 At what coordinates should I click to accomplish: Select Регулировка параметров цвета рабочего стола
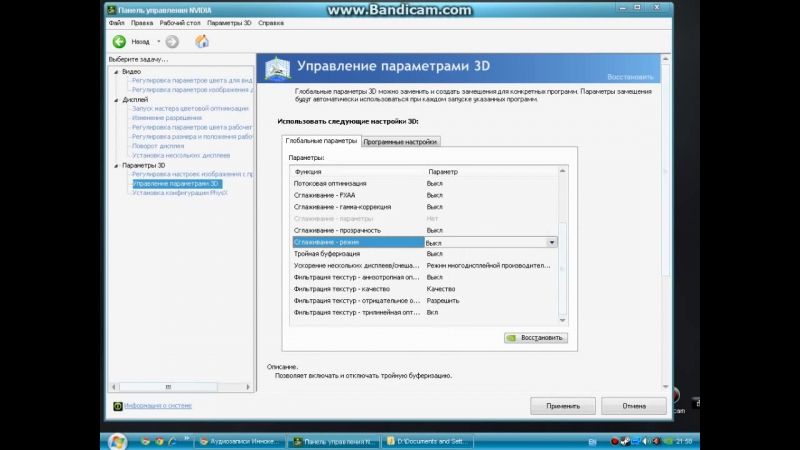click(192, 128)
